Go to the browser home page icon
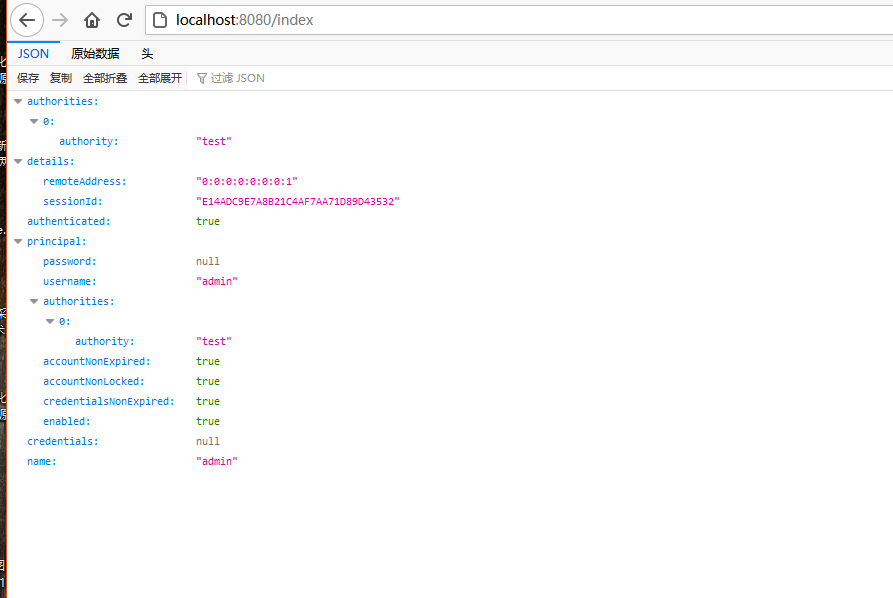 (x=92, y=20)
